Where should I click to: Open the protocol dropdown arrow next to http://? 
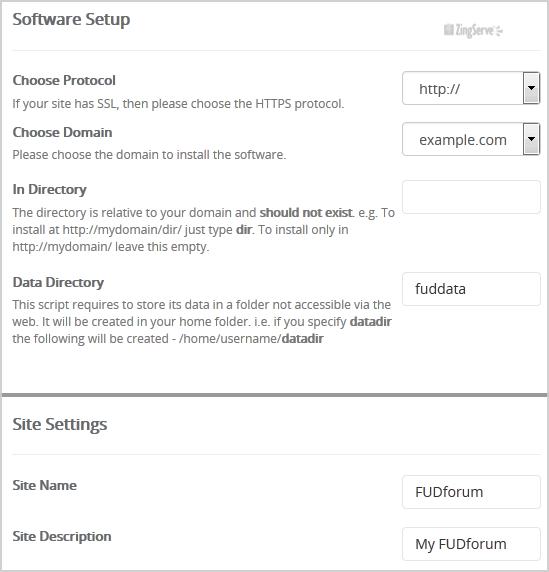531,88
